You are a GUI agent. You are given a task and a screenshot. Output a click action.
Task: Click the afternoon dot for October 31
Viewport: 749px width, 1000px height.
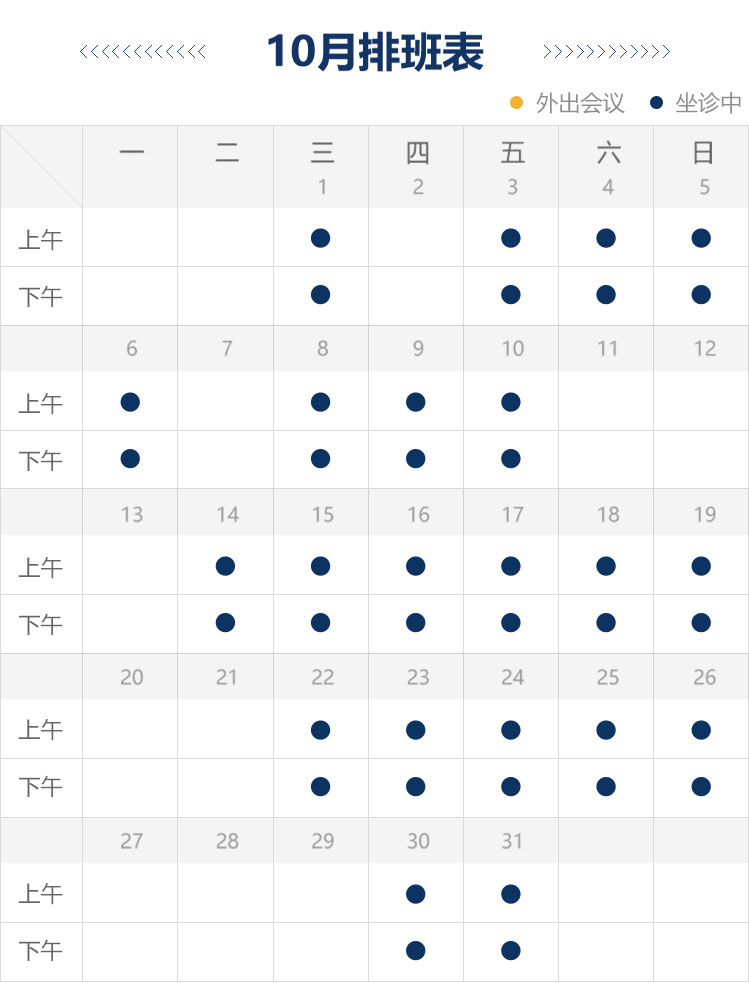(511, 950)
